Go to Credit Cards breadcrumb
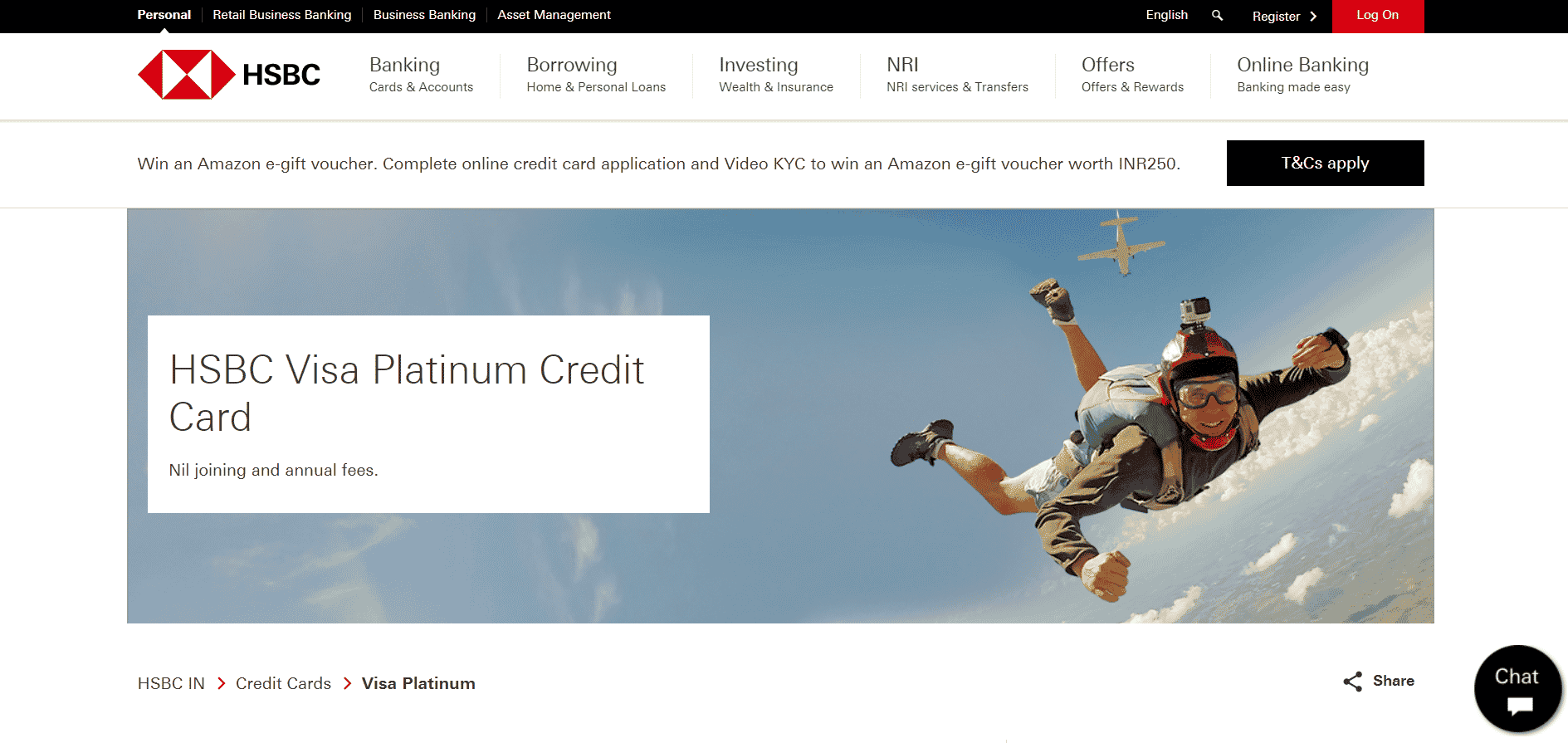 283,683
